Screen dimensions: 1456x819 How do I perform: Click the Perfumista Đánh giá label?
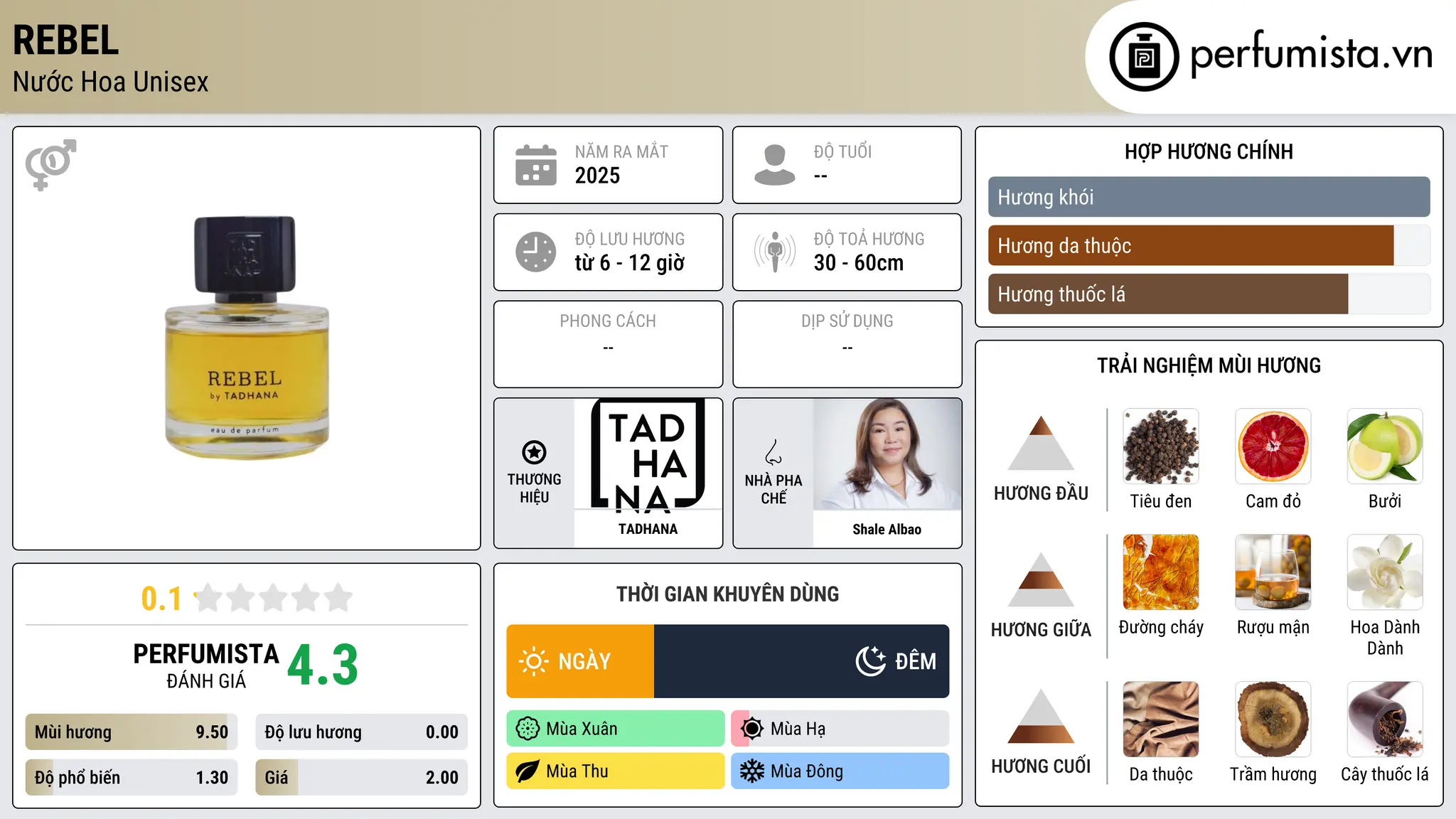pos(206,666)
